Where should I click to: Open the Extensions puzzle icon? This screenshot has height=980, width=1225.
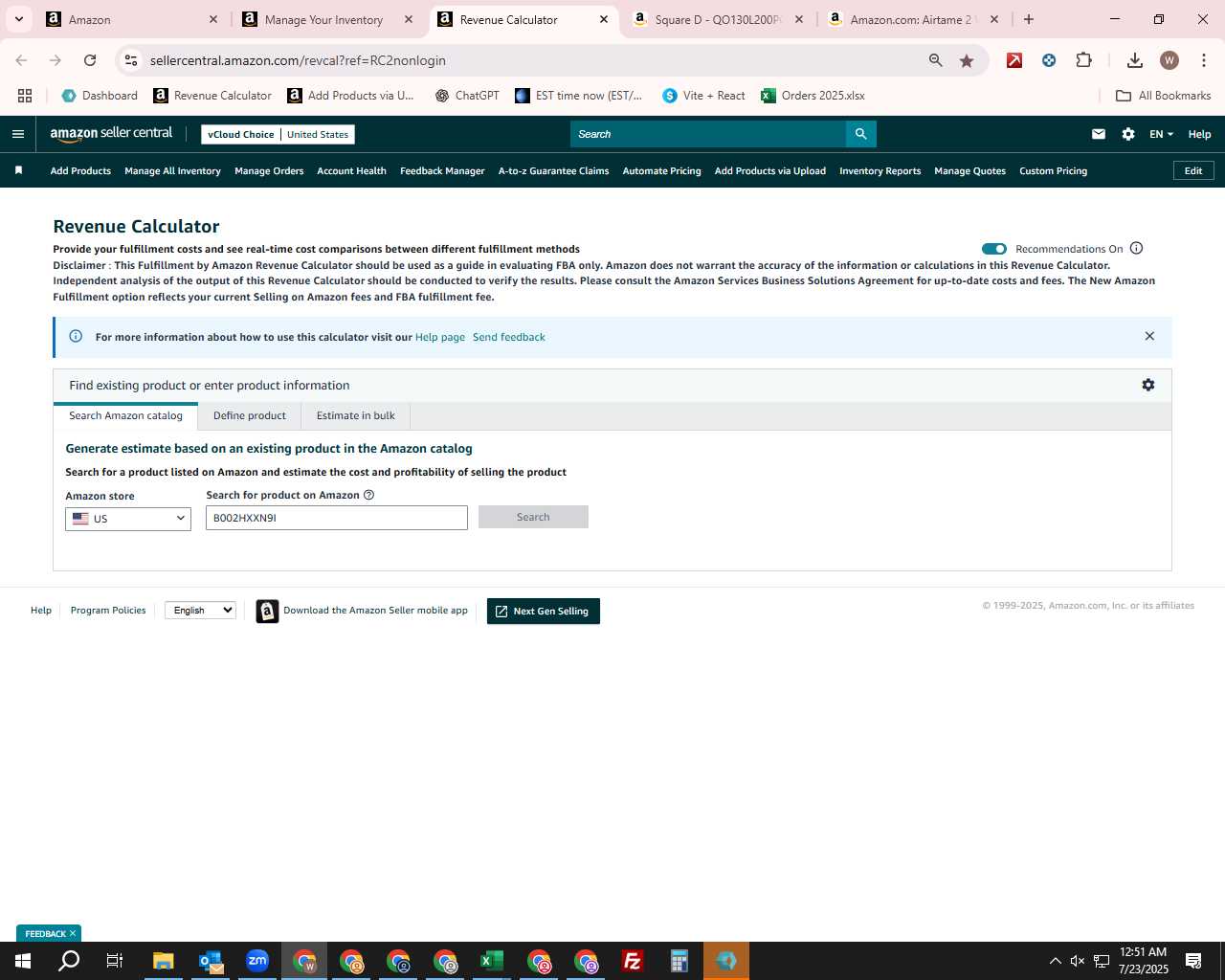1083,60
